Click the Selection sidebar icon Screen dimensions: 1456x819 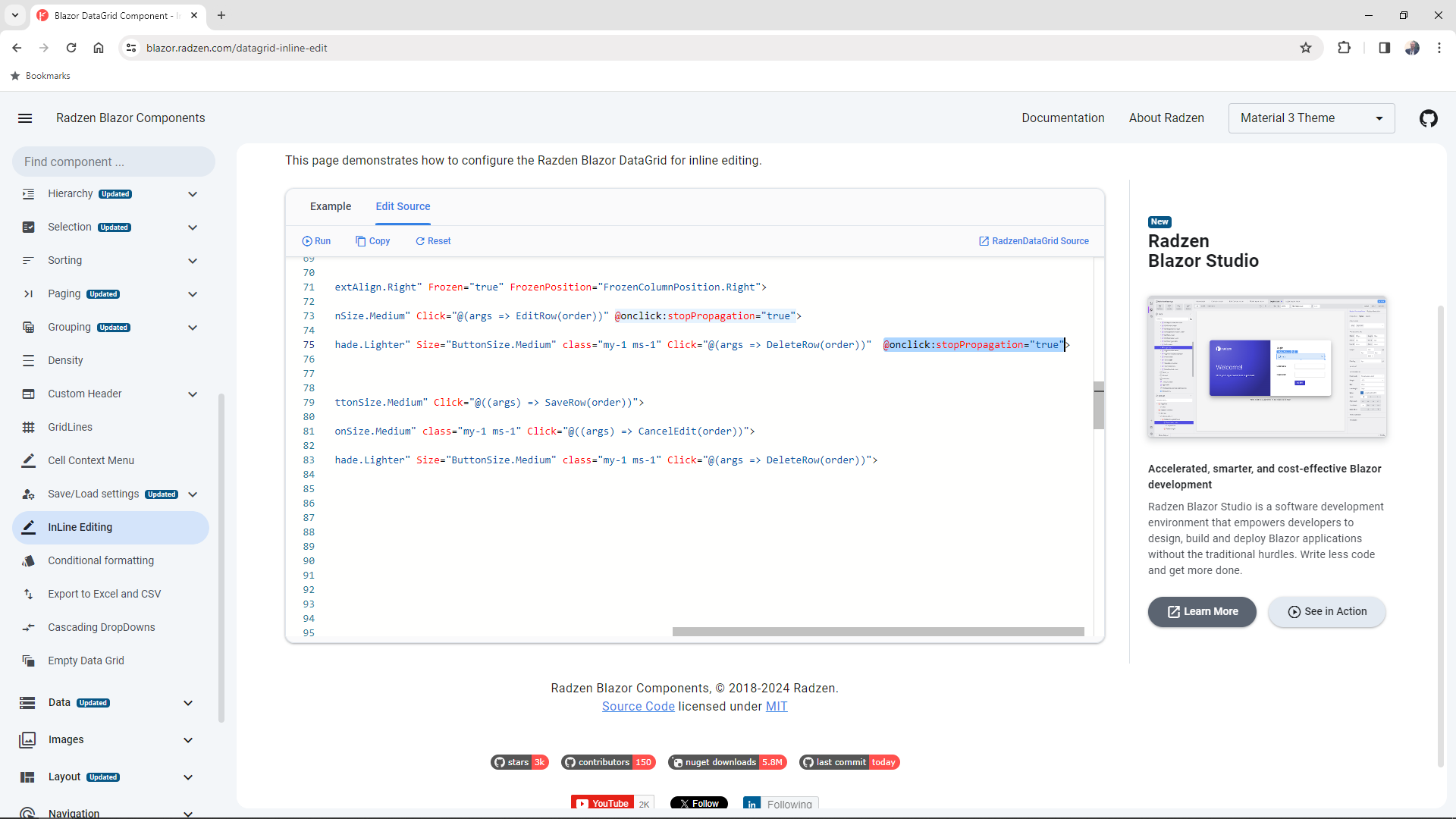pos(28,227)
